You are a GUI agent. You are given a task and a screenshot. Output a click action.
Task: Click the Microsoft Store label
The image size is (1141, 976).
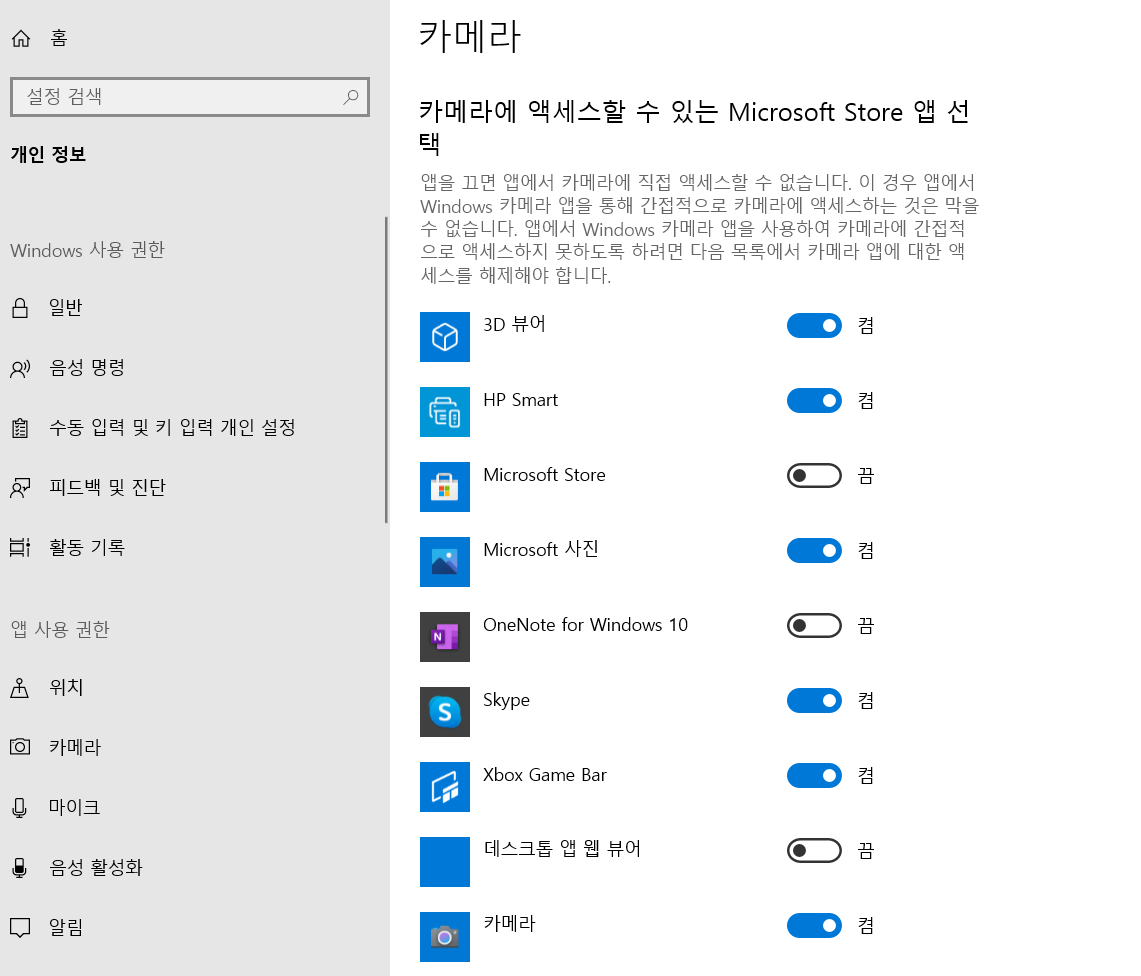point(544,475)
